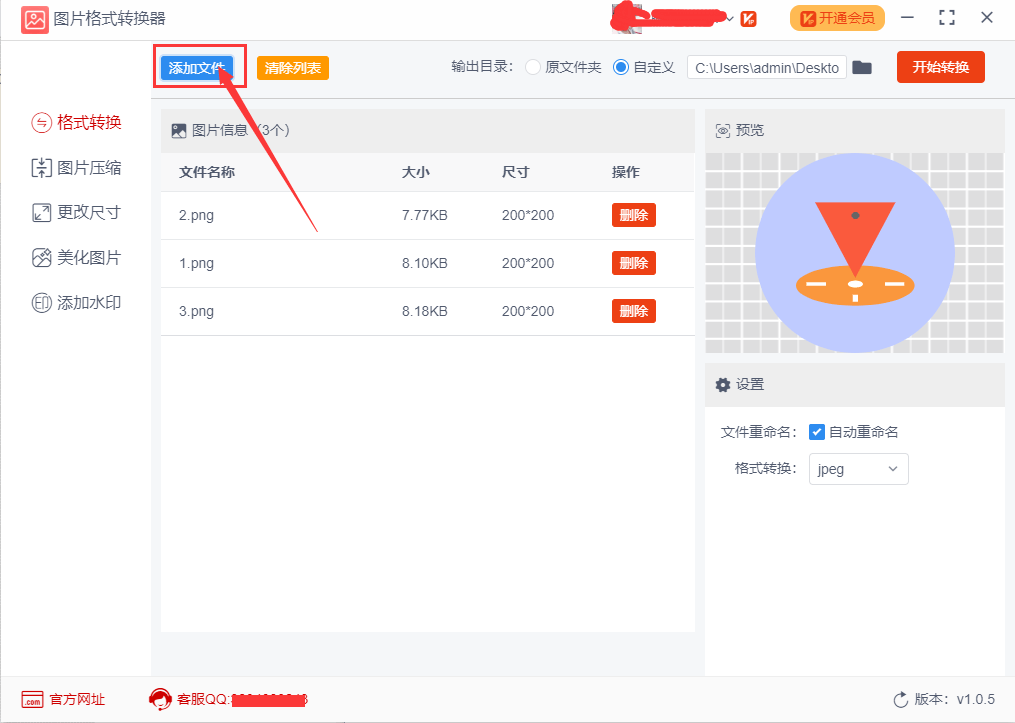The width and height of the screenshot is (1015, 723).
Task: Expand the dropdown next to the user account
Action: click(731, 18)
